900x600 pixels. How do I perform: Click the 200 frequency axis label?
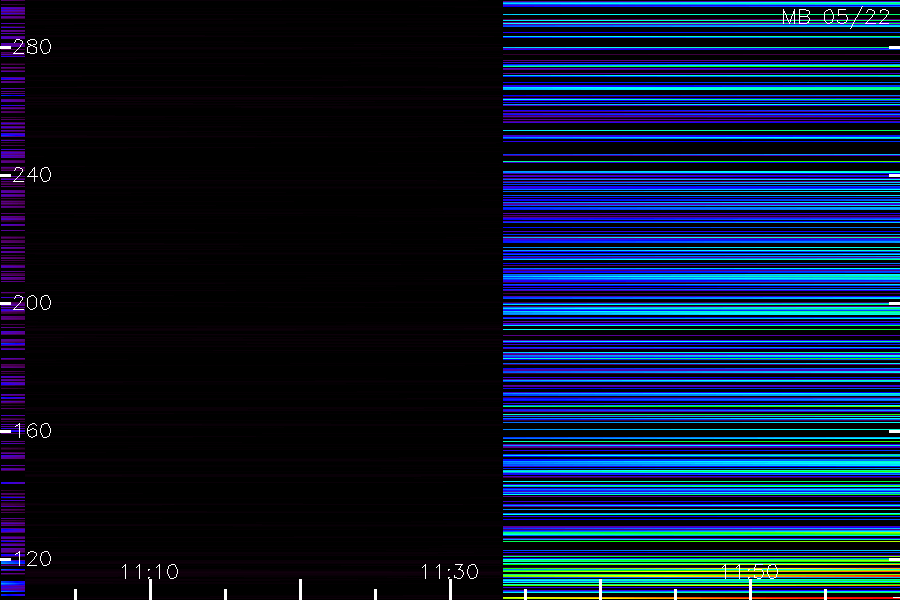point(32,303)
